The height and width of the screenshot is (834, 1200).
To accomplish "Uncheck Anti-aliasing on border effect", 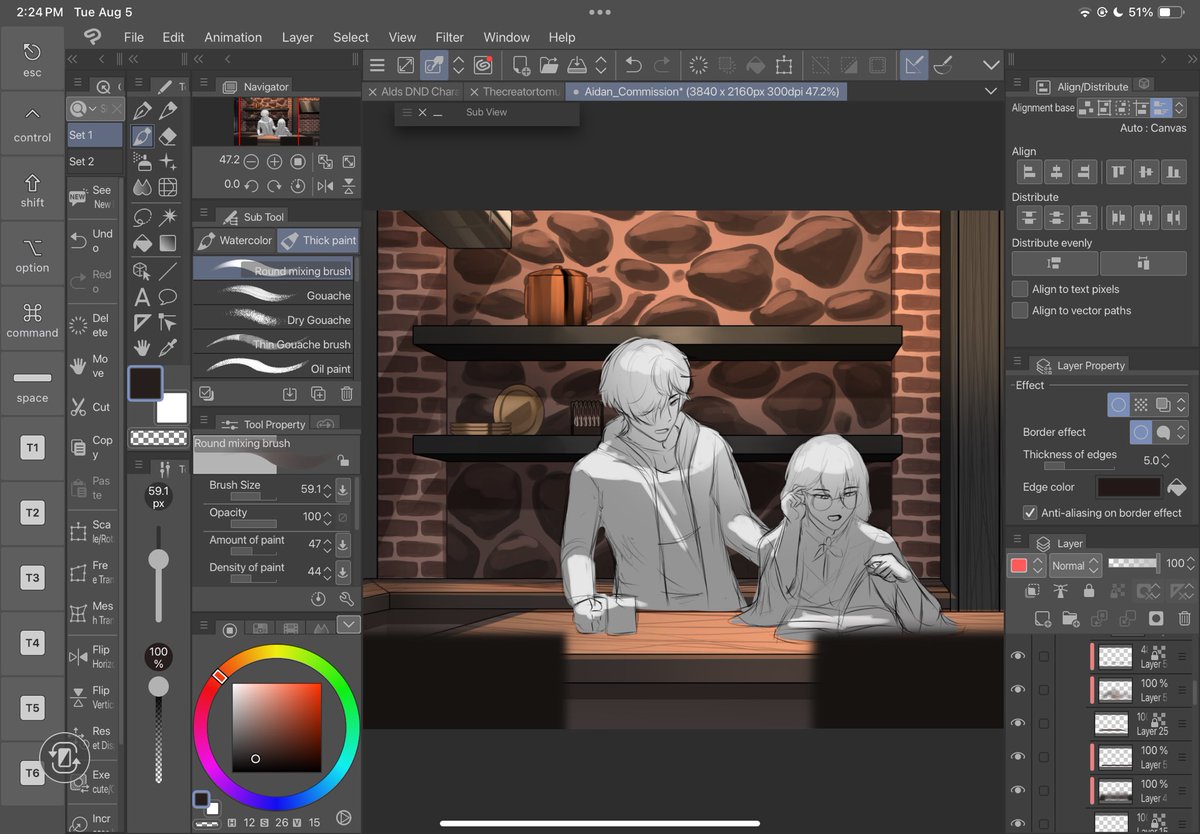I will click(1030, 513).
